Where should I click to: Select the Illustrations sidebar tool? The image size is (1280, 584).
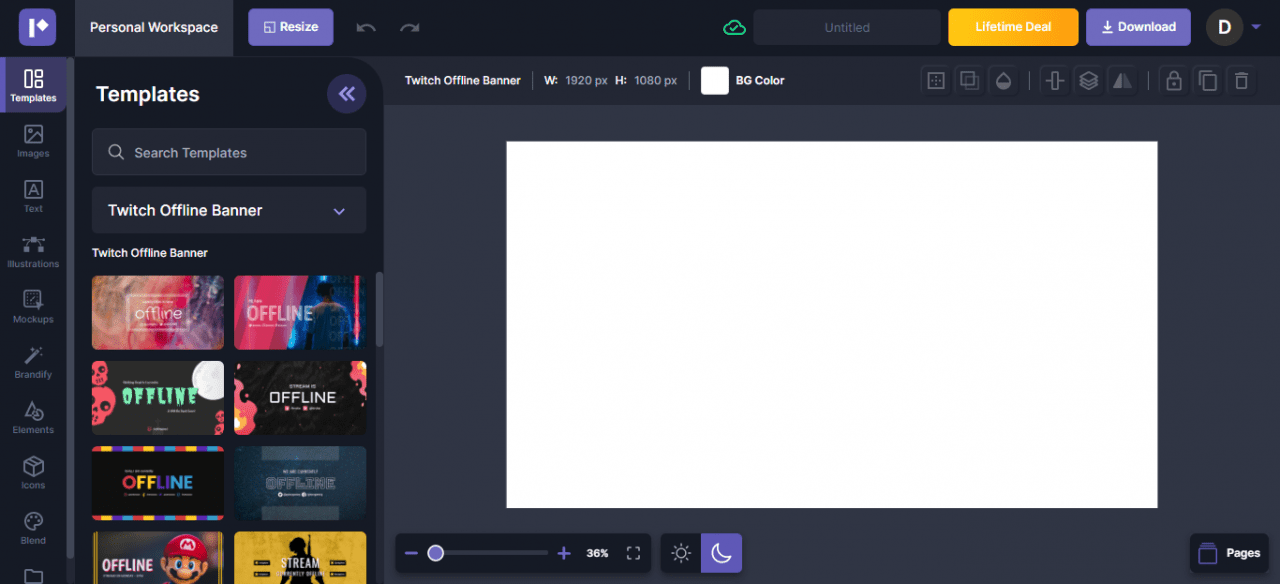33,251
